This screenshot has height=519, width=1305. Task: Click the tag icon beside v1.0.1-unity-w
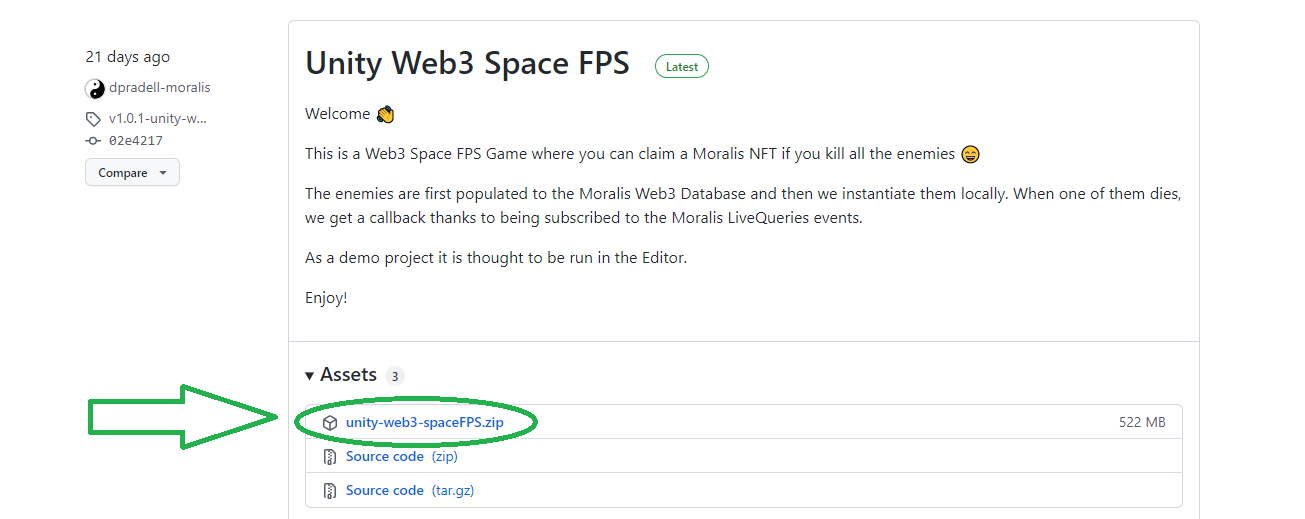(94, 119)
